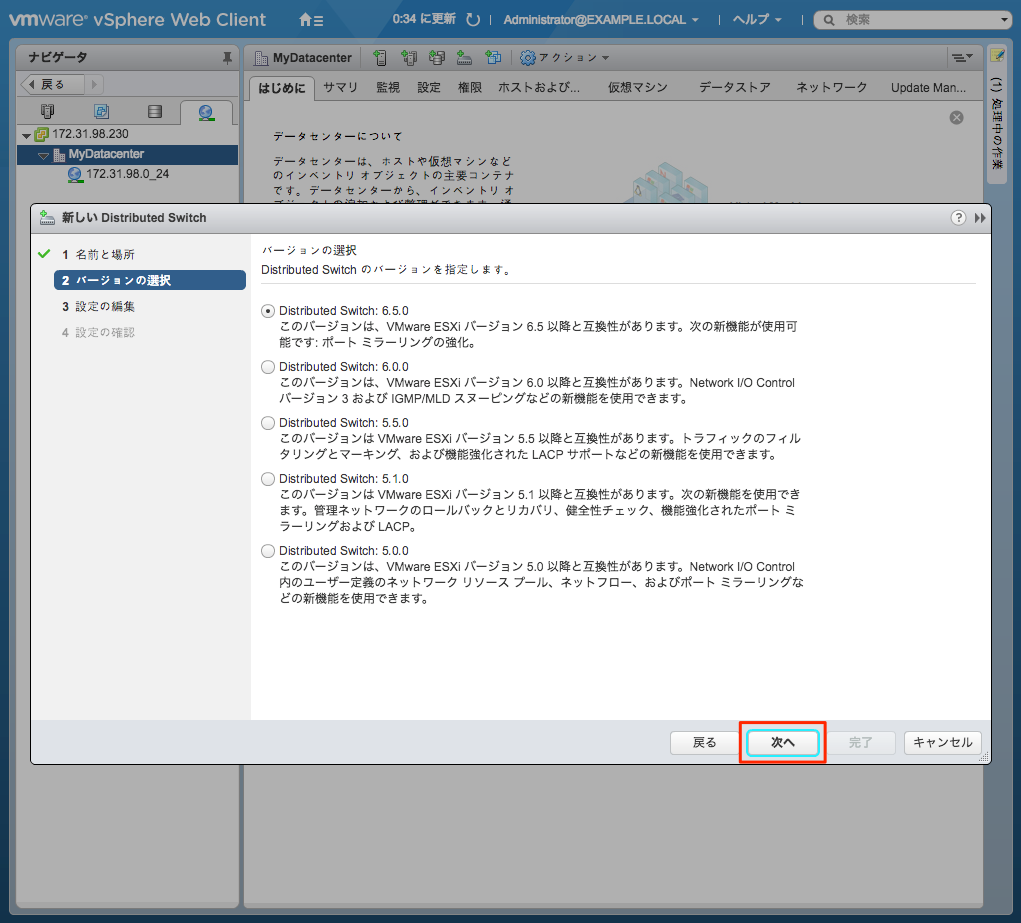Select 172.31.98.0_24 network in tree

[128, 175]
